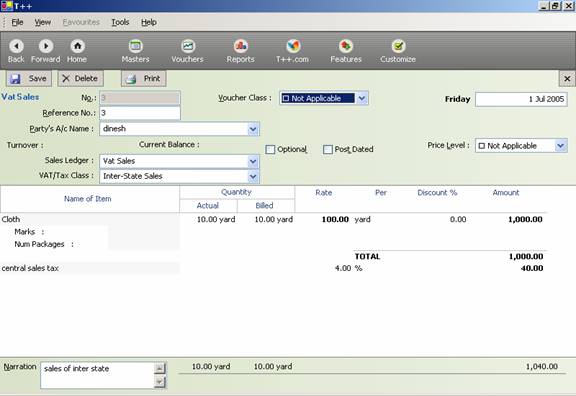Open the Customize icon
This screenshot has width=576, height=396.
(398, 46)
